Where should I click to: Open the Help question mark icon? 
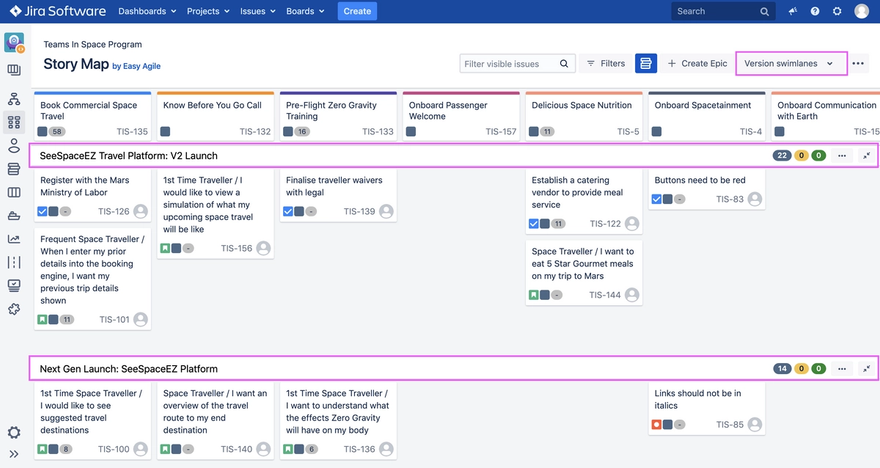click(815, 11)
